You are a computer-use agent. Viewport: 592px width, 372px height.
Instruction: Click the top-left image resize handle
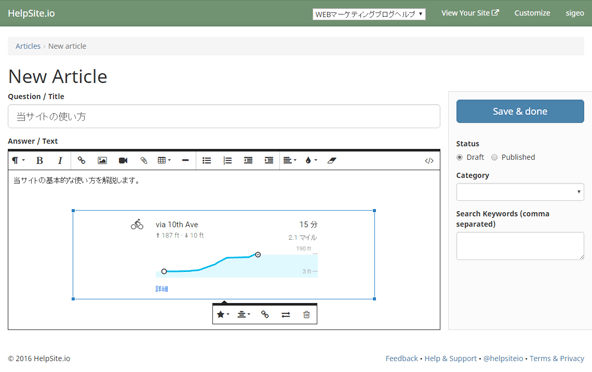pos(73,210)
